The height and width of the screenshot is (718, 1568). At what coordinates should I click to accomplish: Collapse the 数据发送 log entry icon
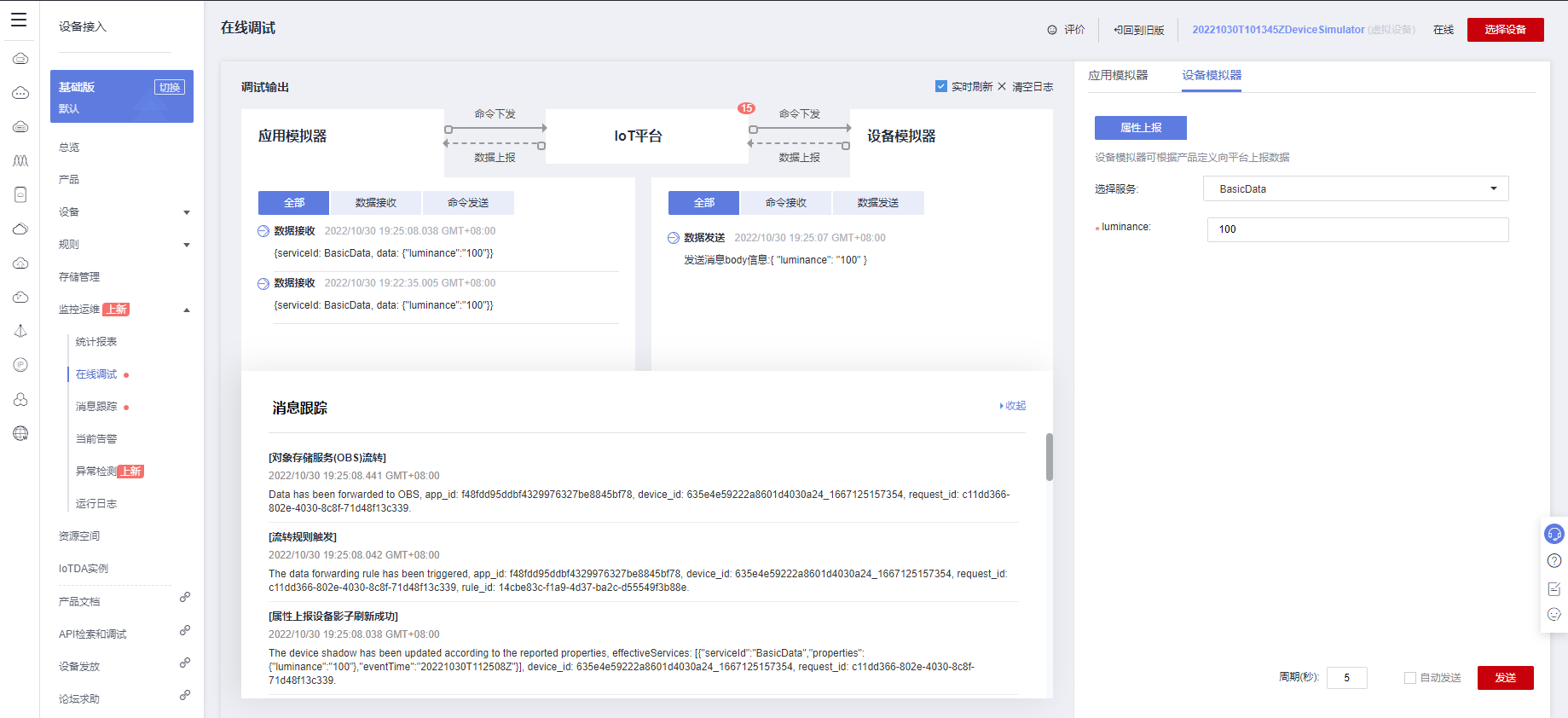(674, 238)
